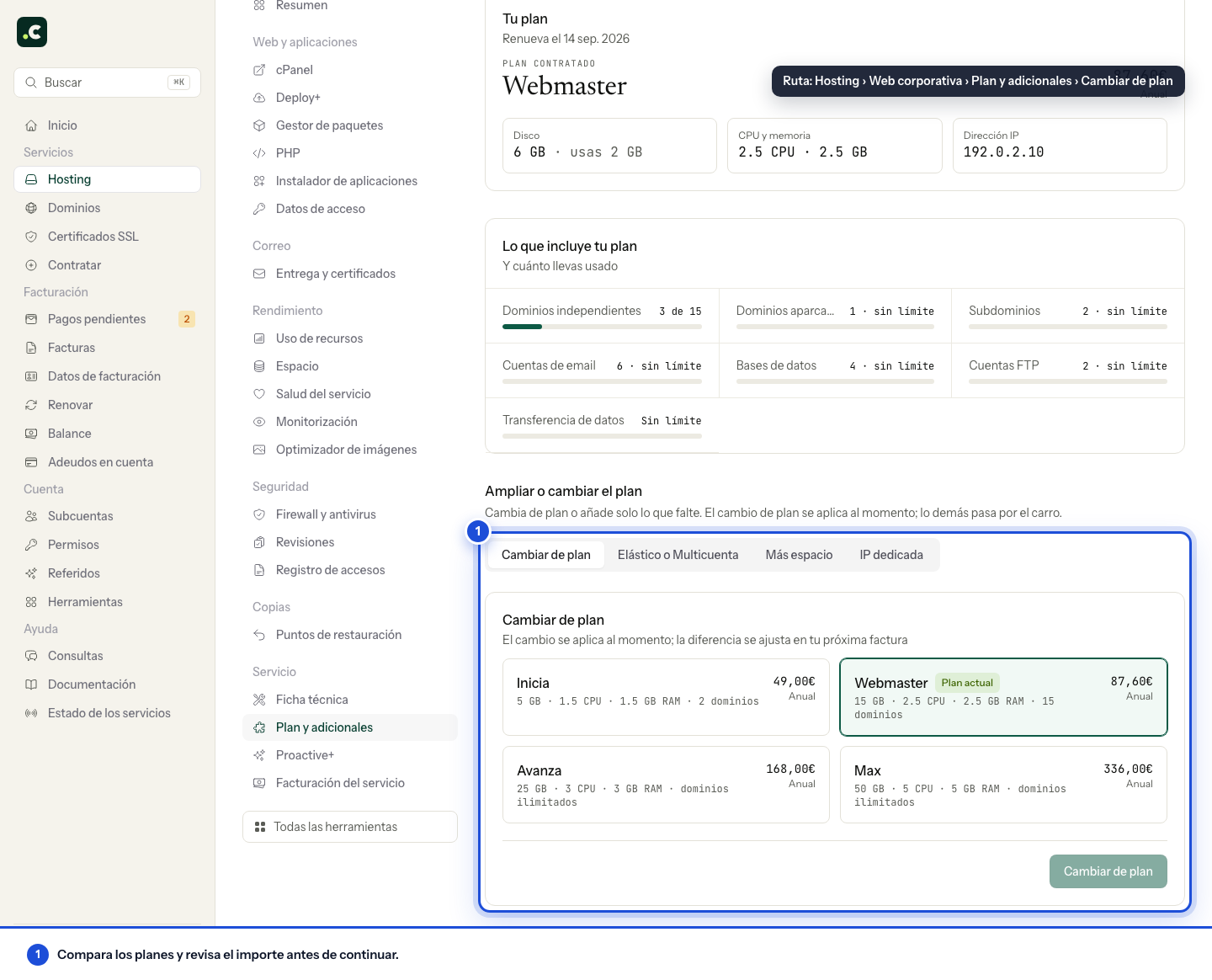Select the Más espacio tab
Viewport: 1212px width, 980px height.
coord(799,555)
